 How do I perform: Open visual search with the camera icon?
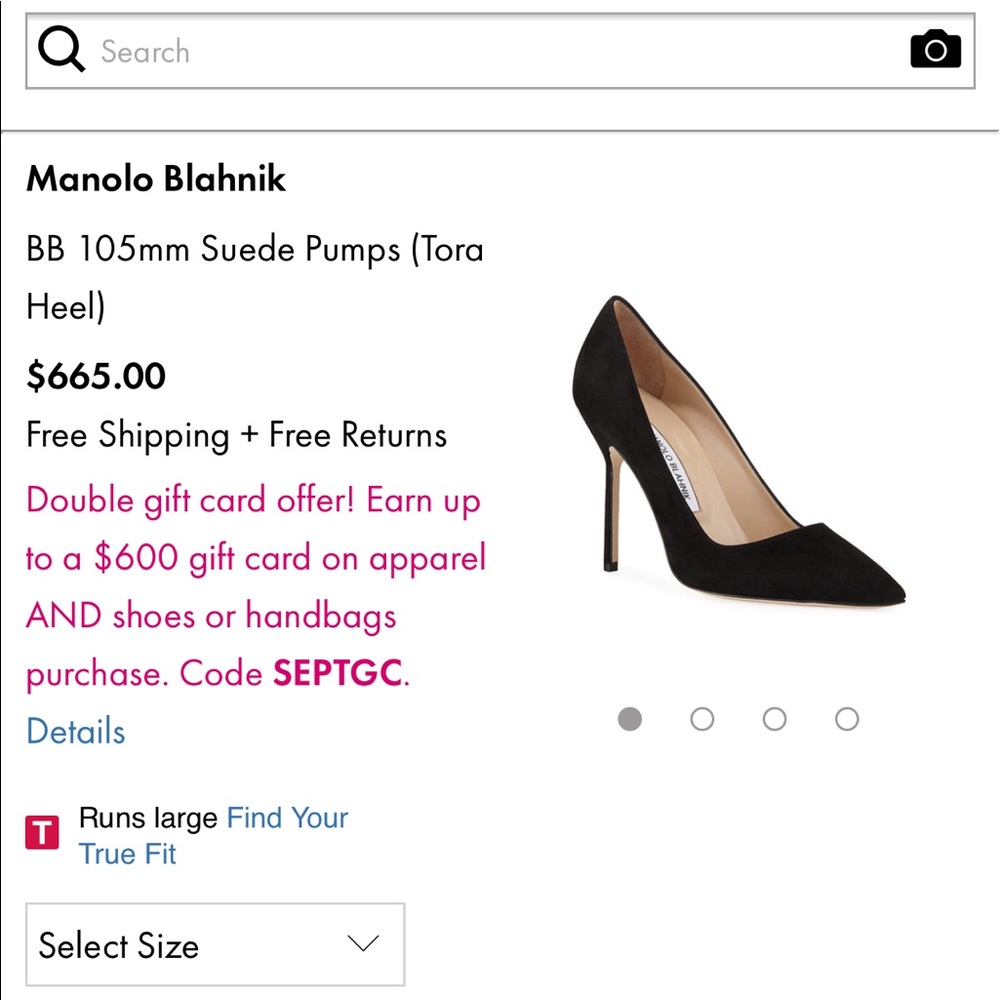point(936,47)
